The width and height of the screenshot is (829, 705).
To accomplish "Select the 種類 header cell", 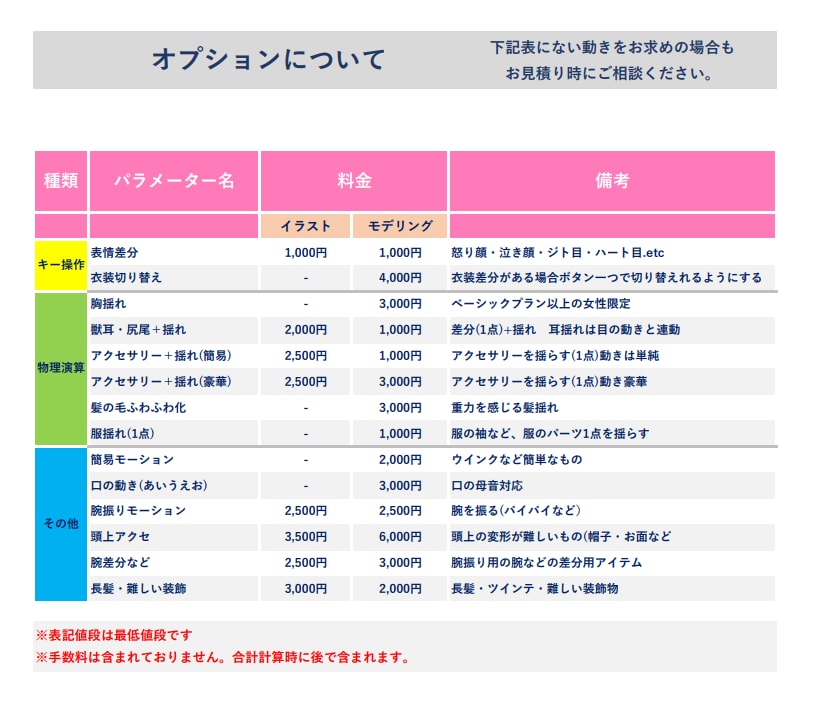I will pyautogui.click(x=61, y=181).
